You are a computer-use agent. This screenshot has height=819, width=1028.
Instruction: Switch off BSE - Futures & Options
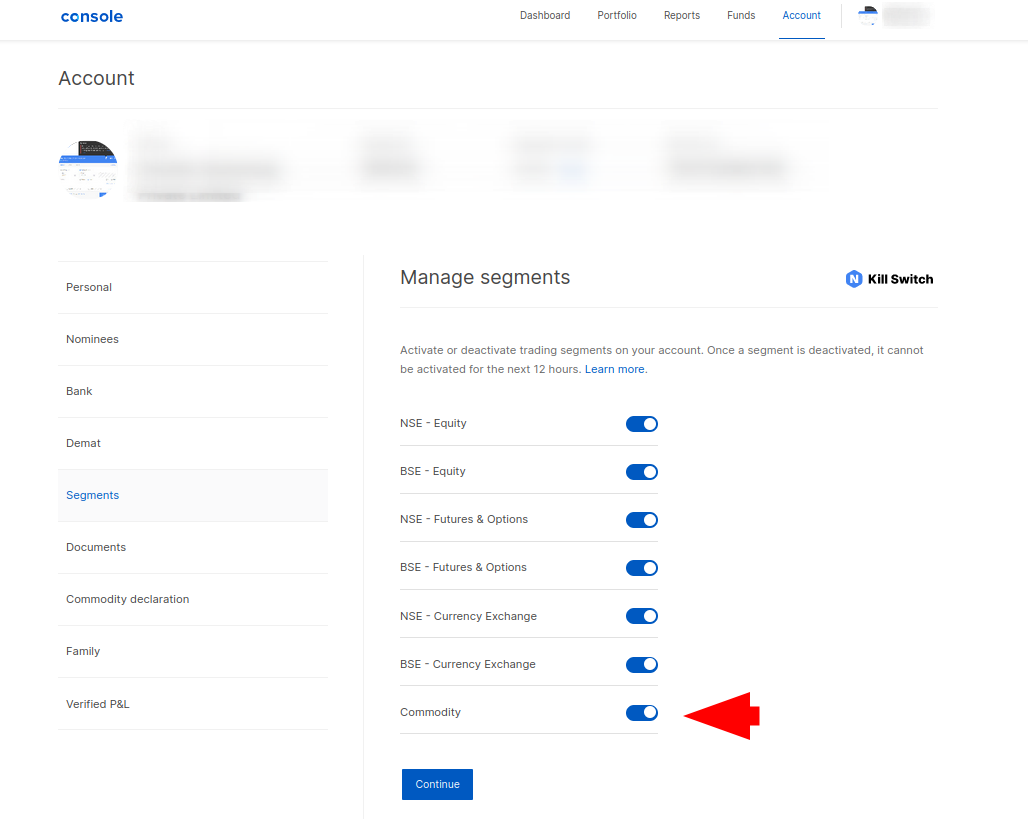(642, 568)
